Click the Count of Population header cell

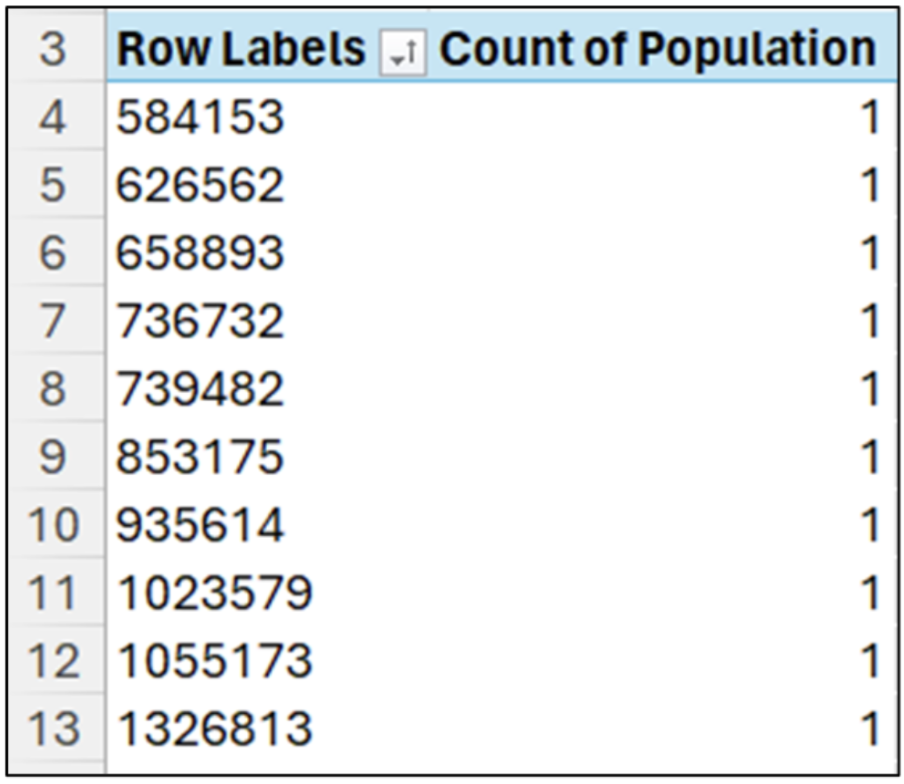pyautogui.click(x=657, y=50)
